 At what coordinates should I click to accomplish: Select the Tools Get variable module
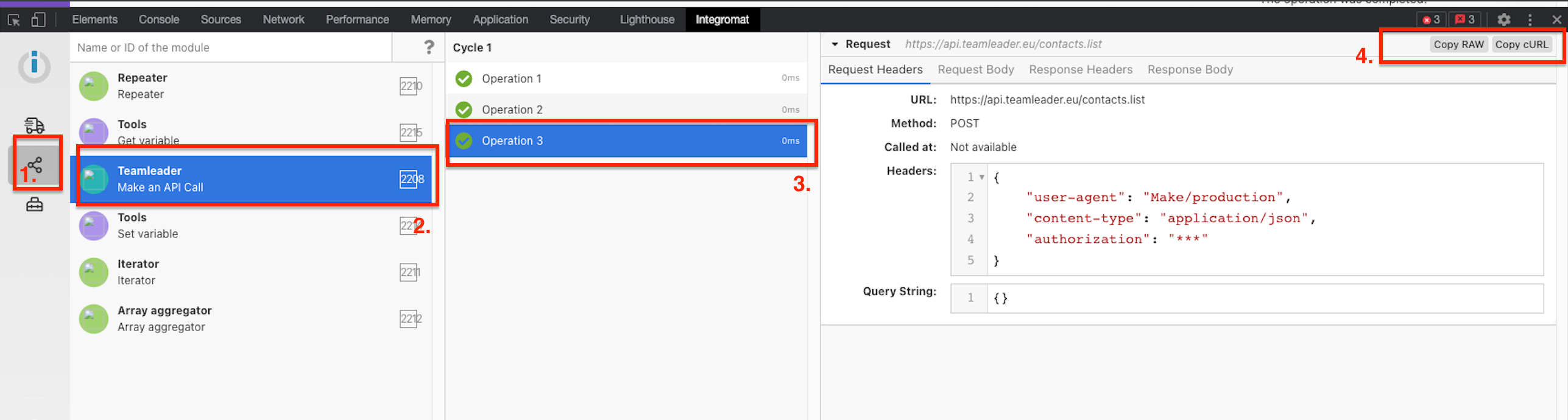point(251,132)
